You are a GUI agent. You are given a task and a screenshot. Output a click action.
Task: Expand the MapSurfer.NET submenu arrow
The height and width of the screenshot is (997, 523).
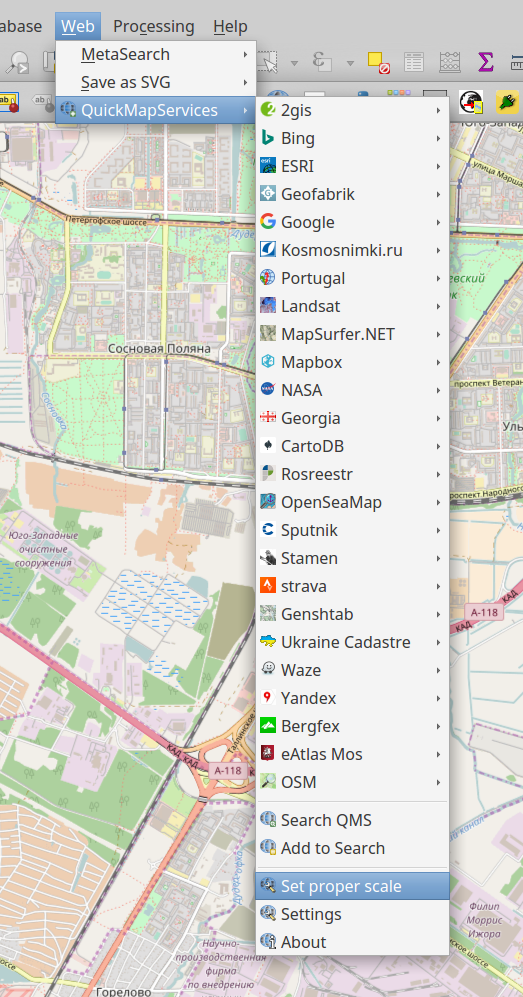coord(438,334)
